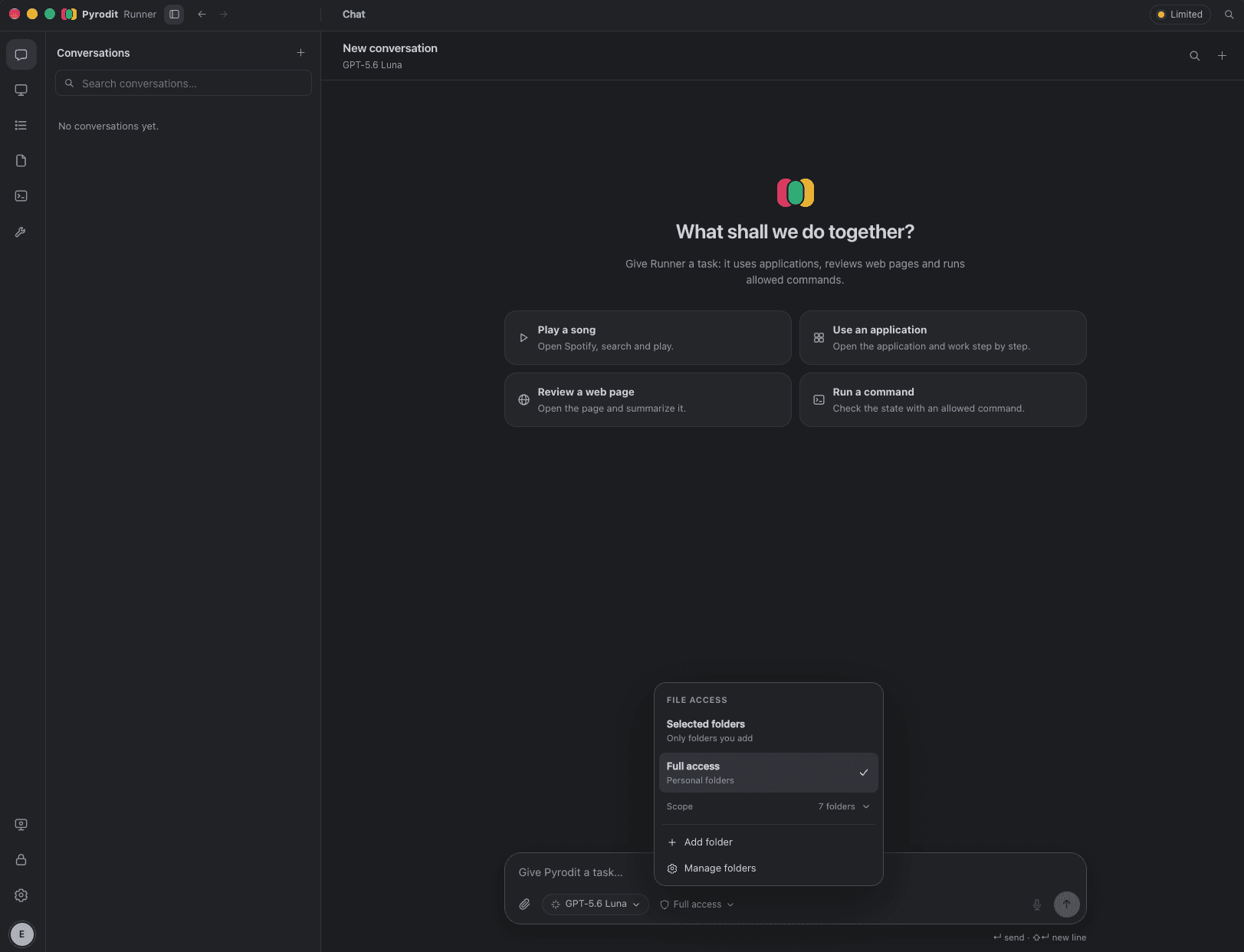Choose Add folder in the file access menu
1244x952 pixels.
coord(768,842)
